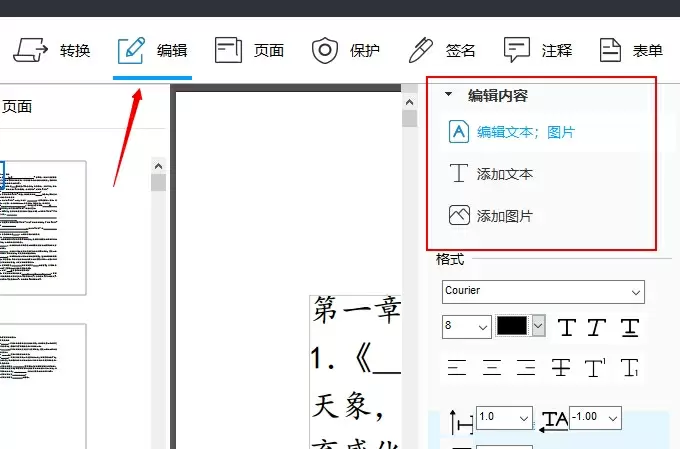The height and width of the screenshot is (449, 680).
Task: Toggle underline text formatting
Action: (x=629, y=327)
